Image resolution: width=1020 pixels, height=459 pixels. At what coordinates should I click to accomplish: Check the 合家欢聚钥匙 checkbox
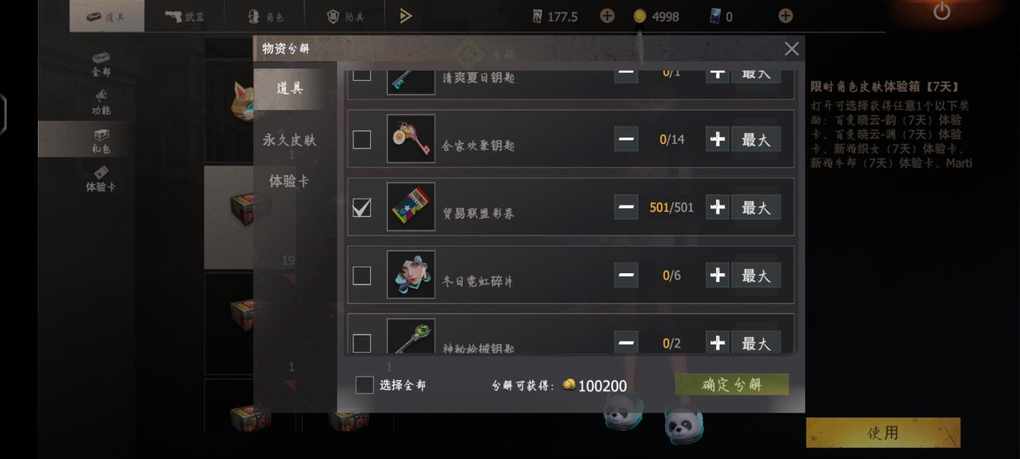pyautogui.click(x=362, y=139)
